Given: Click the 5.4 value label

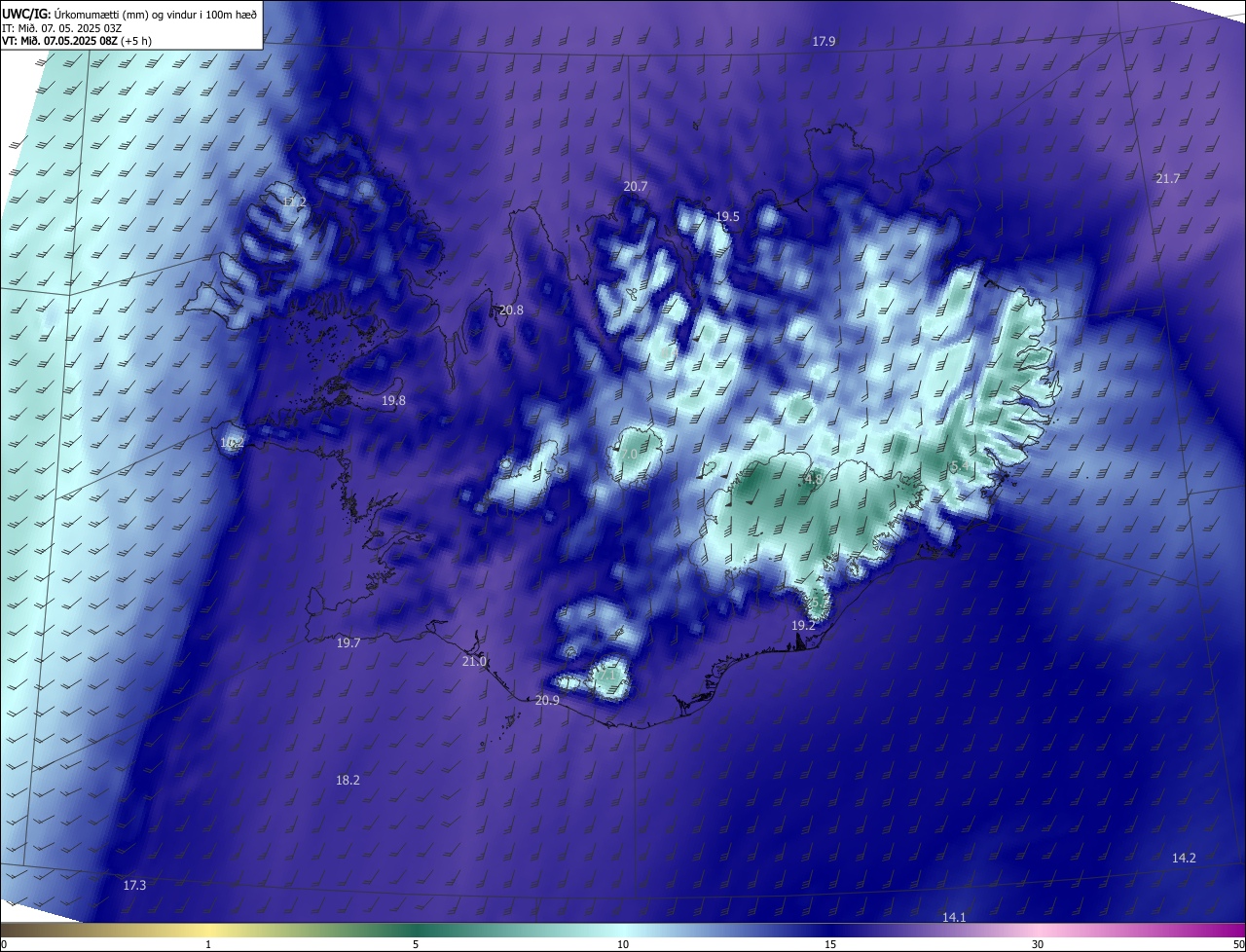Looking at the screenshot, I should pos(961,467).
